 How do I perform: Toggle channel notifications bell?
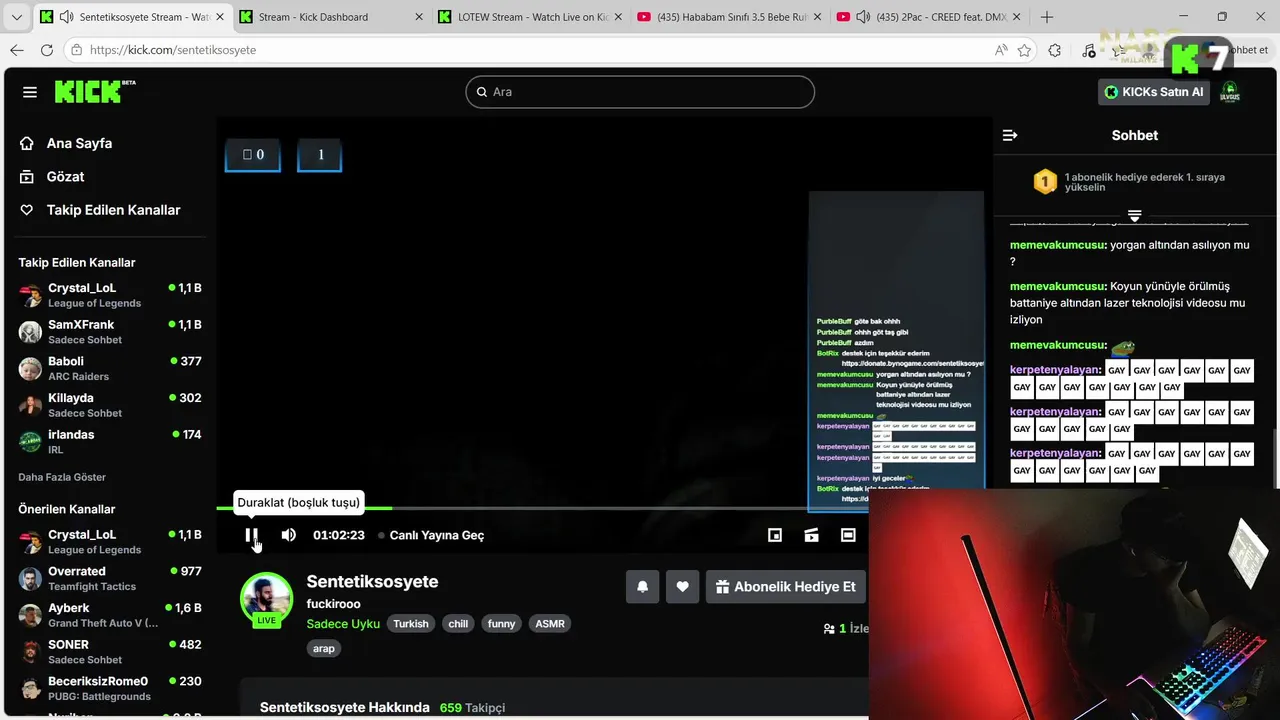642,587
